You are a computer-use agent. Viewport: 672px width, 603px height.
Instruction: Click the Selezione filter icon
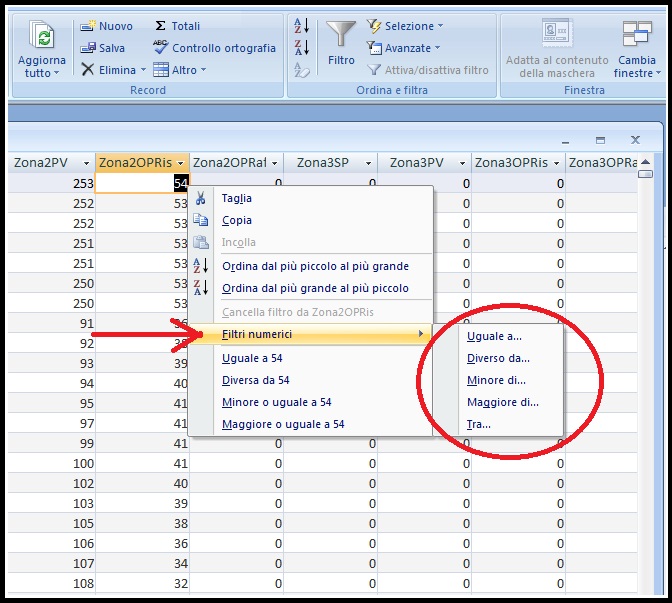click(x=374, y=26)
